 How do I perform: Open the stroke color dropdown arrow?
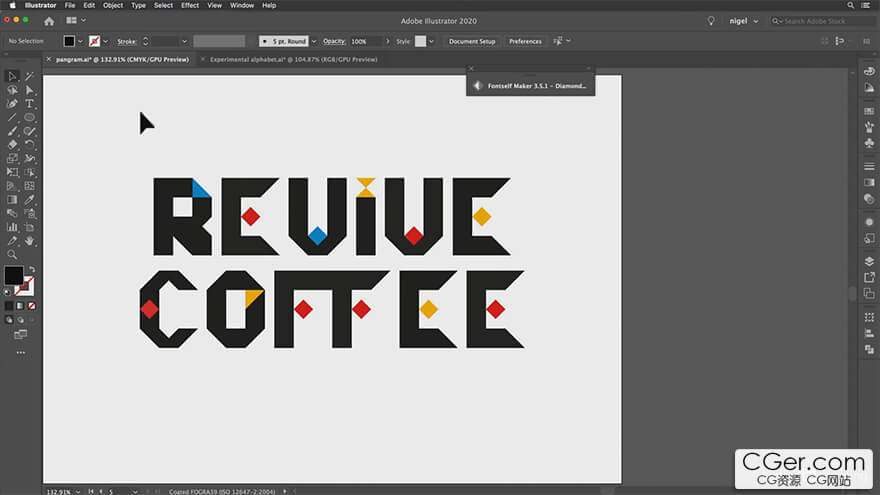click(x=106, y=42)
